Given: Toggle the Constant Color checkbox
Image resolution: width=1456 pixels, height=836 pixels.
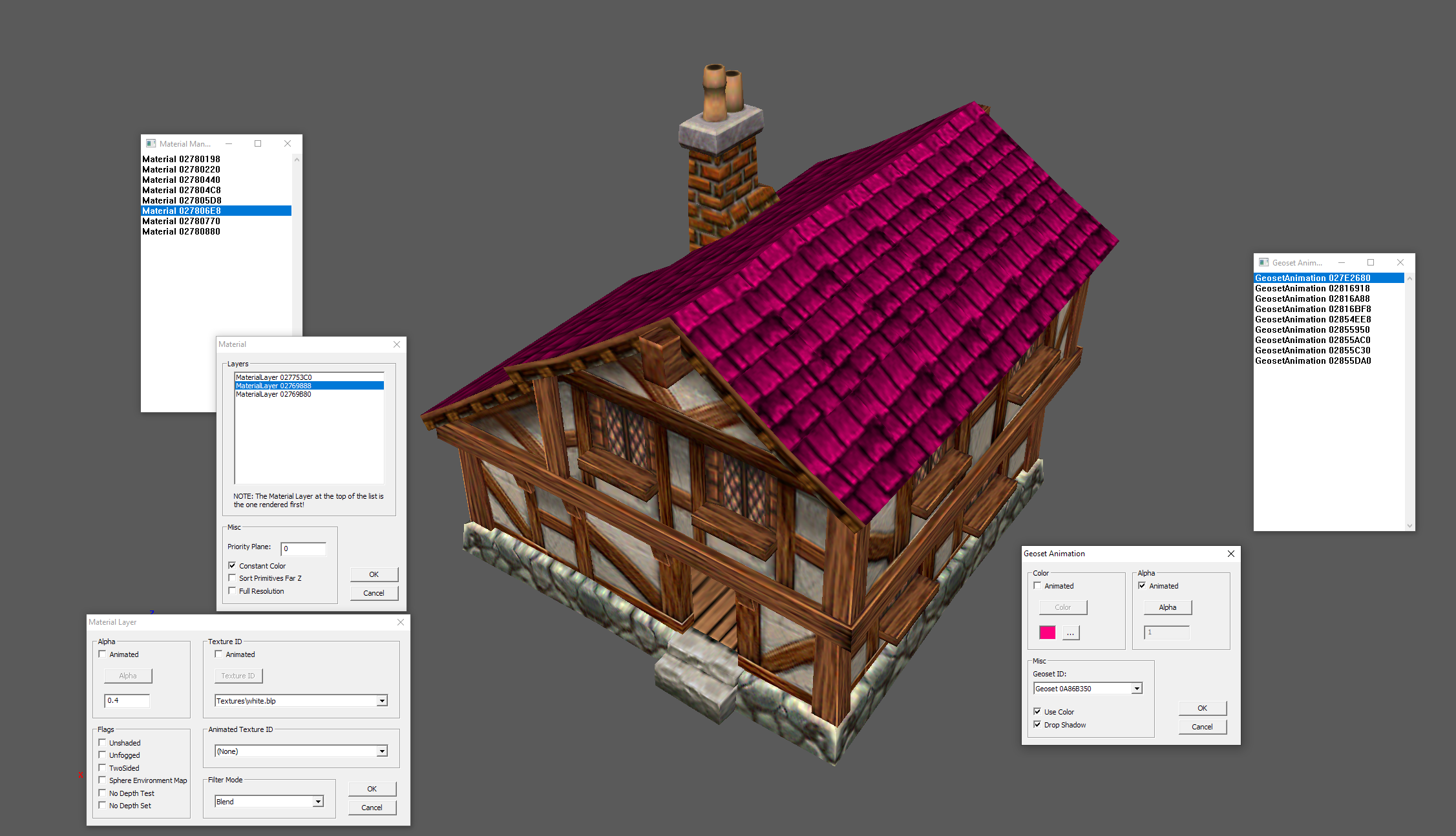Looking at the screenshot, I should (x=232, y=565).
